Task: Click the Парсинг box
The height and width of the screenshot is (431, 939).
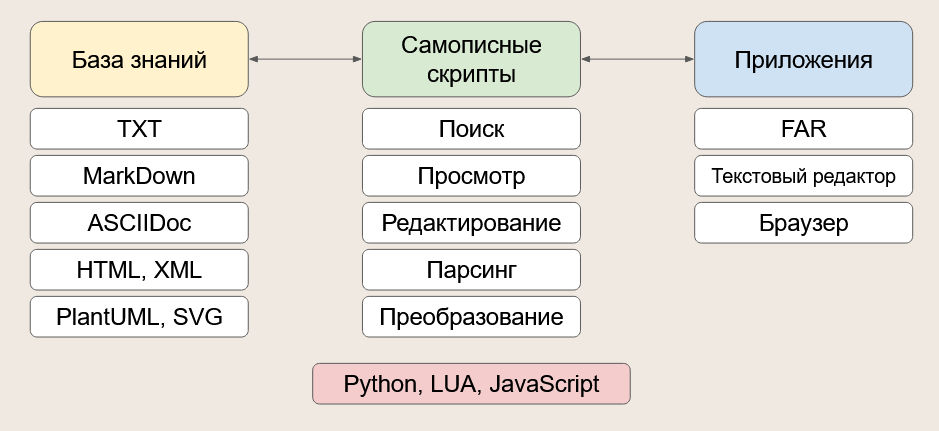Action: (x=471, y=270)
